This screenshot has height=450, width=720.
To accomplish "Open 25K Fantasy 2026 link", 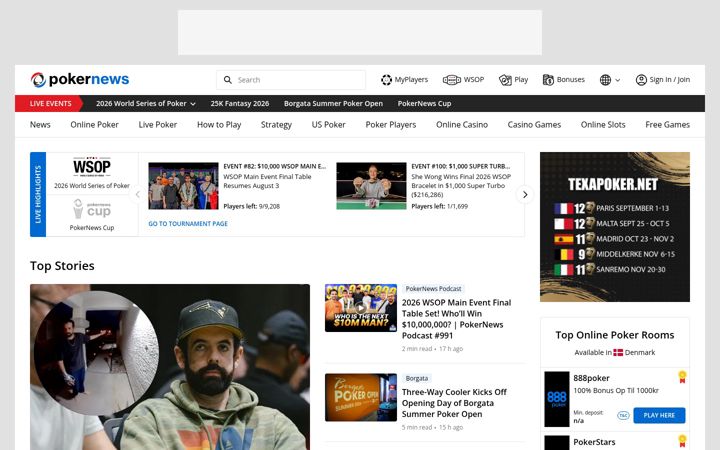I will pos(240,104).
